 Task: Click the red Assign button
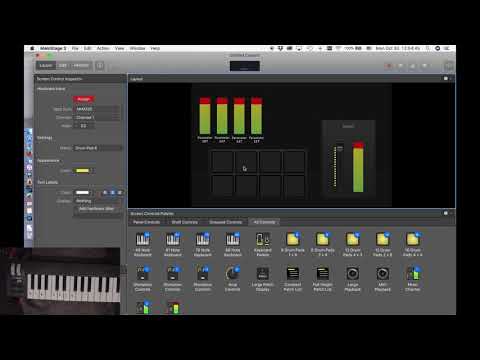point(84,99)
